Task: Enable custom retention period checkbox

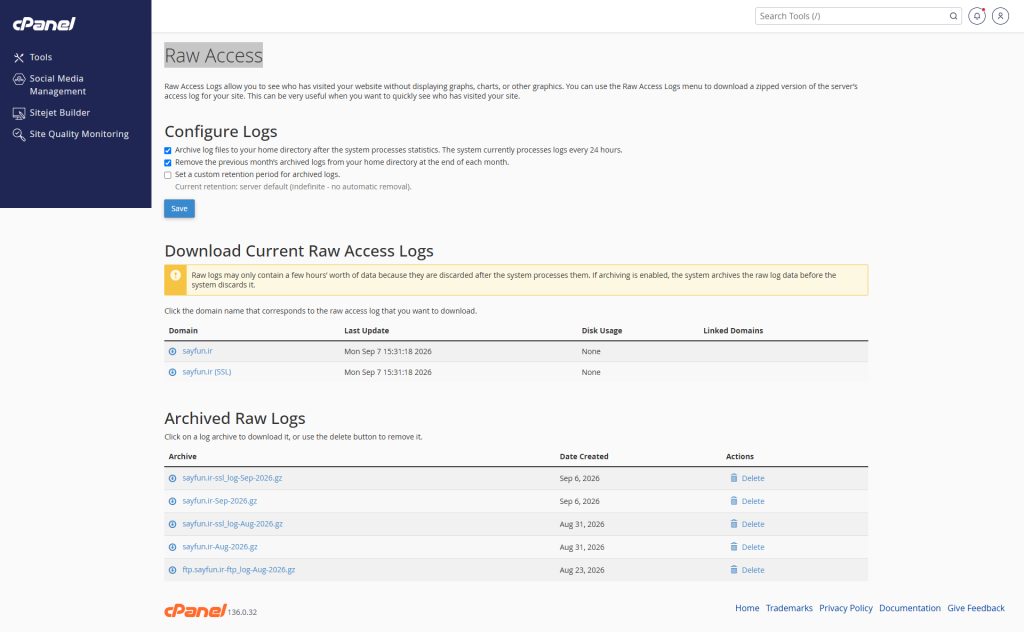Action: (x=168, y=175)
